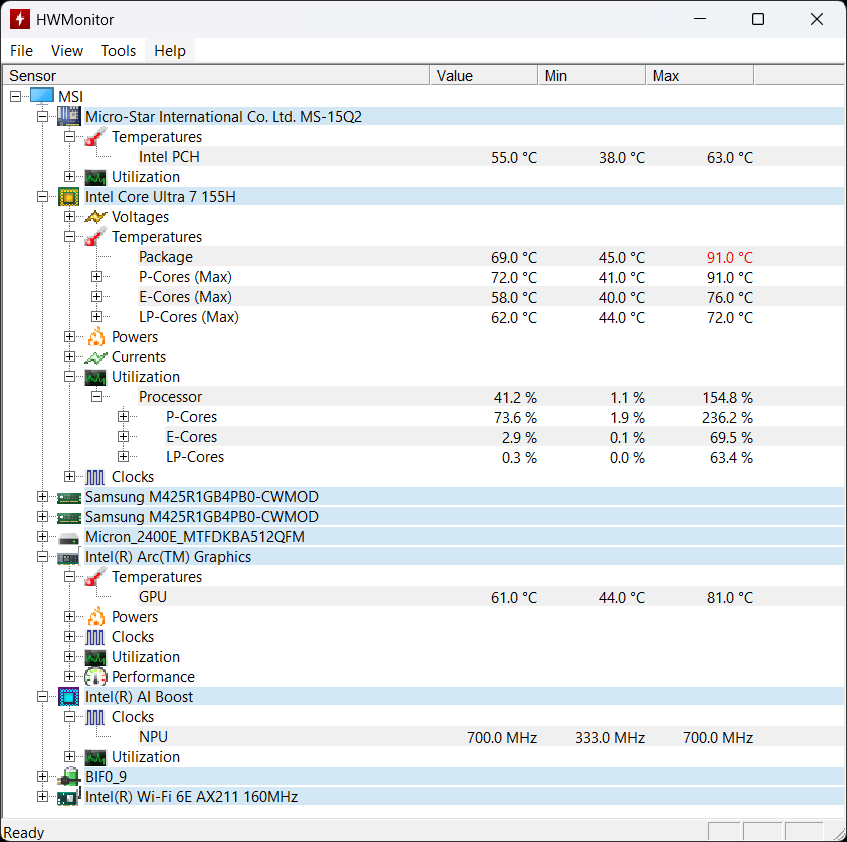Click the Value column header
The image size is (847, 842).
[x=484, y=76]
